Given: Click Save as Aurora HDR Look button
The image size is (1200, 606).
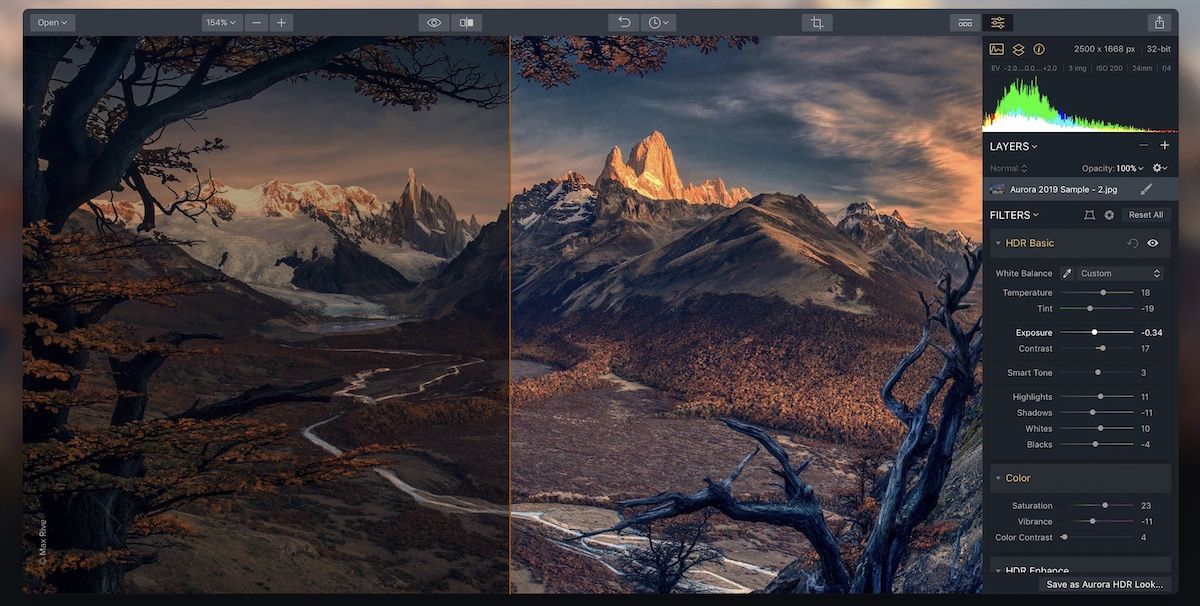Looking at the screenshot, I should 1104,584.
